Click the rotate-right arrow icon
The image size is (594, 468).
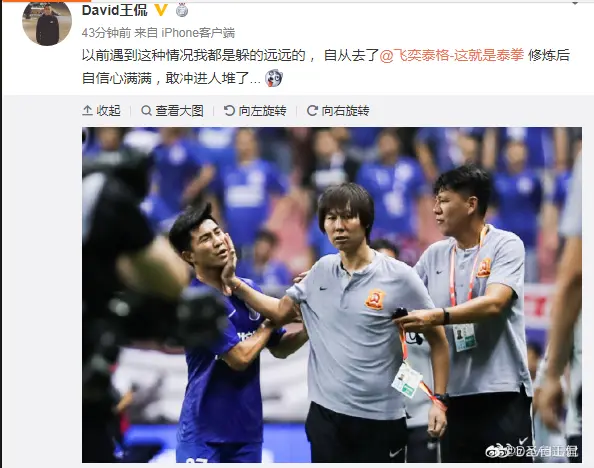[312, 111]
